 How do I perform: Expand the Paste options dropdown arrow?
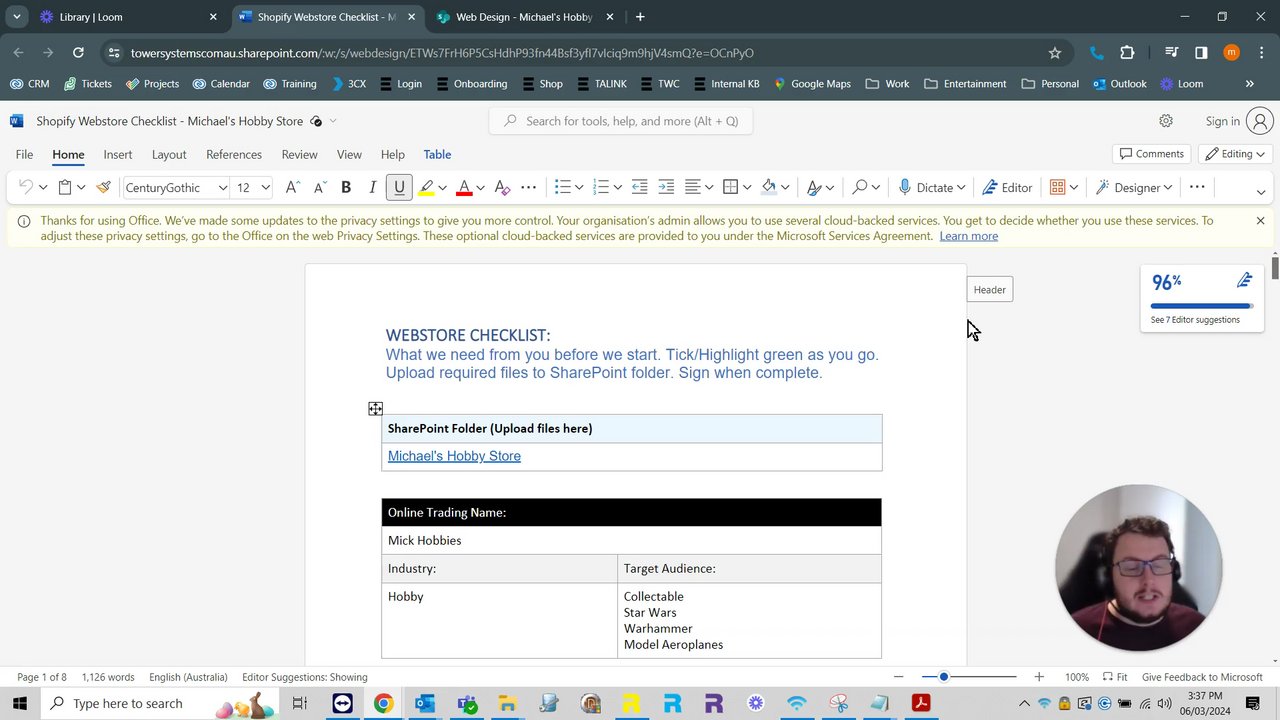81,188
